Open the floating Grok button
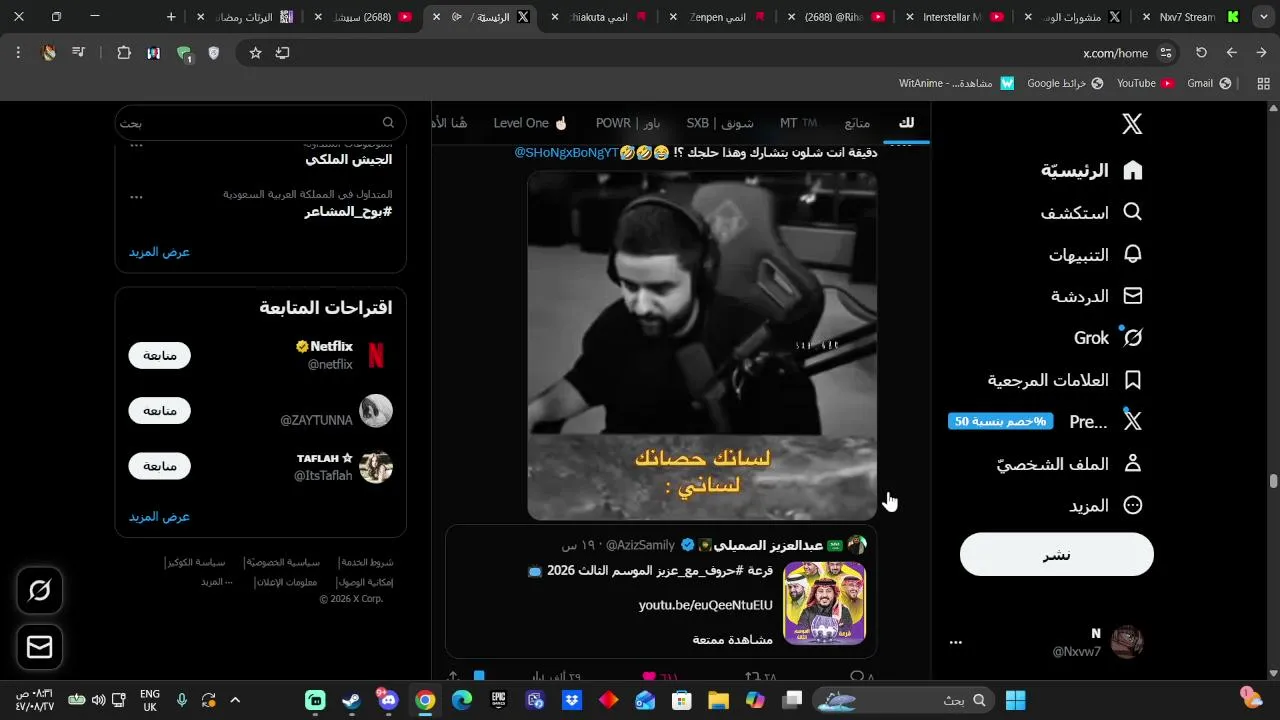Image resolution: width=1280 pixels, height=720 pixels. point(40,591)
